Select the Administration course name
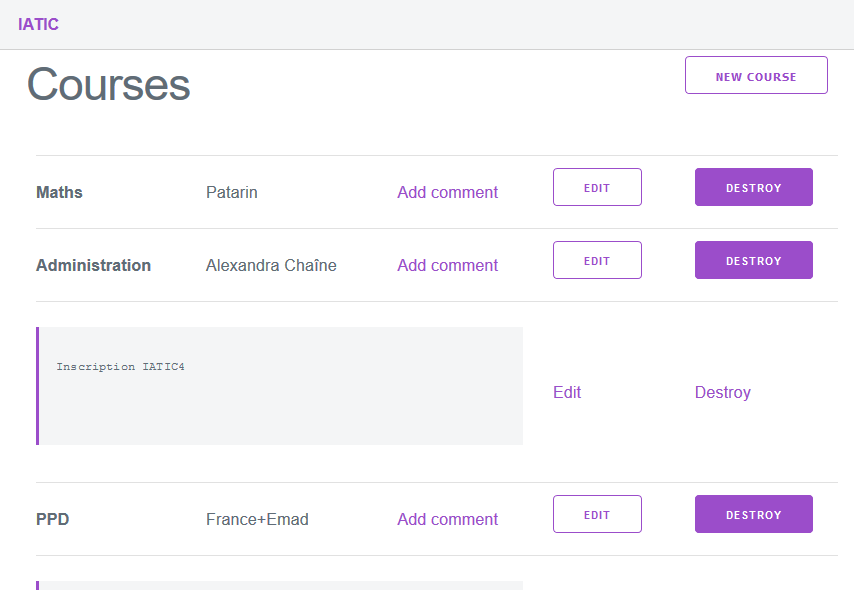Image resolution: width=854 pixels, height=590 pixels. [x=93, y=265]
